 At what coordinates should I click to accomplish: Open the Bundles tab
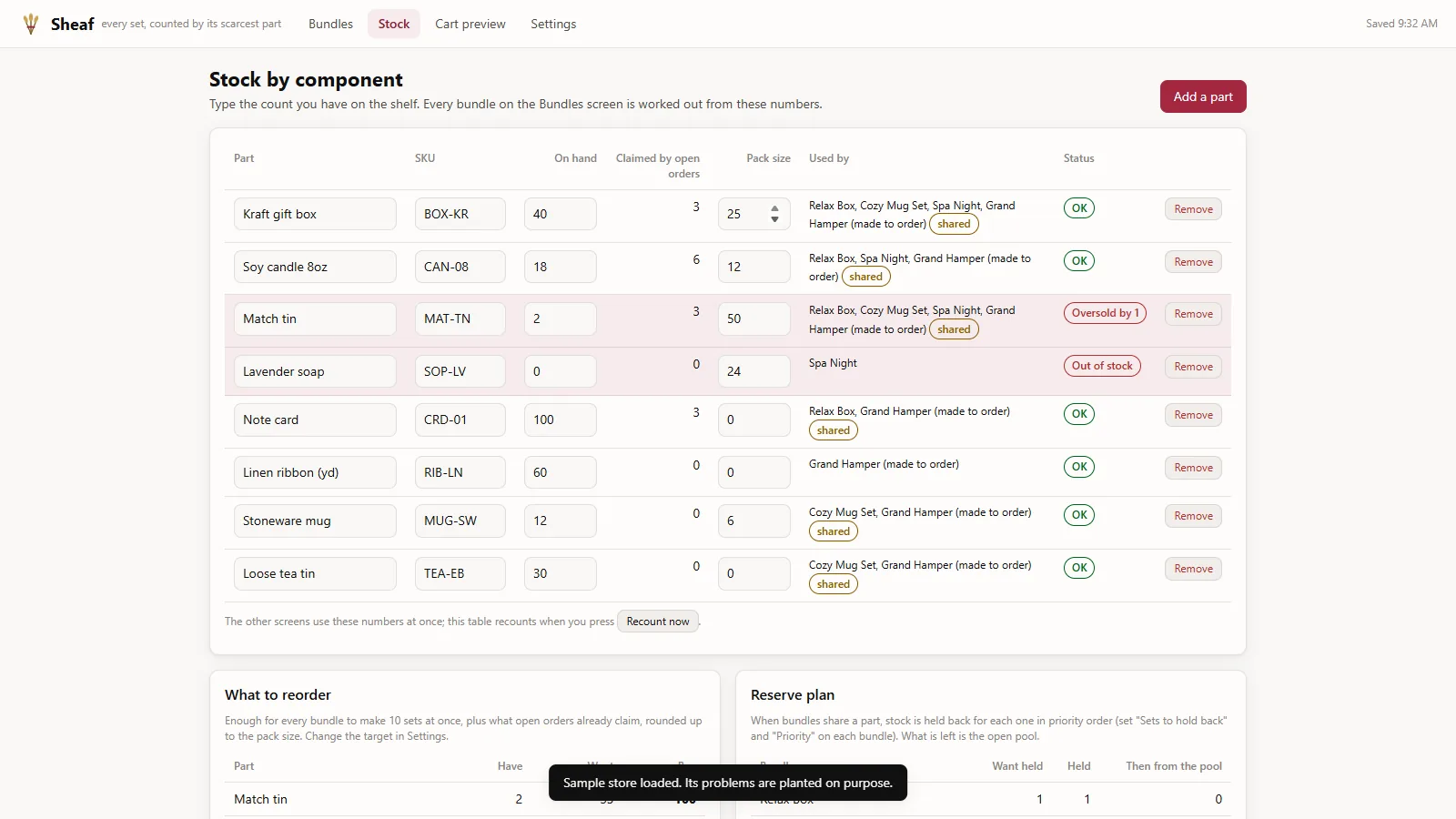pos(330,24)
